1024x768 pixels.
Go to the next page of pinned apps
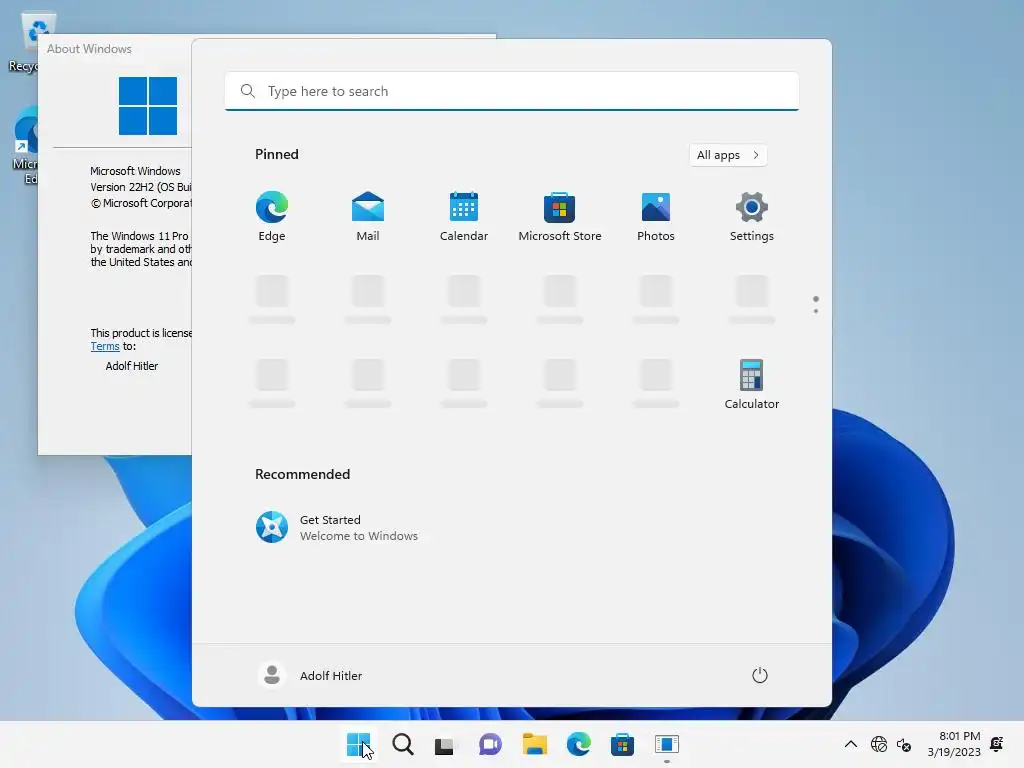816,311
